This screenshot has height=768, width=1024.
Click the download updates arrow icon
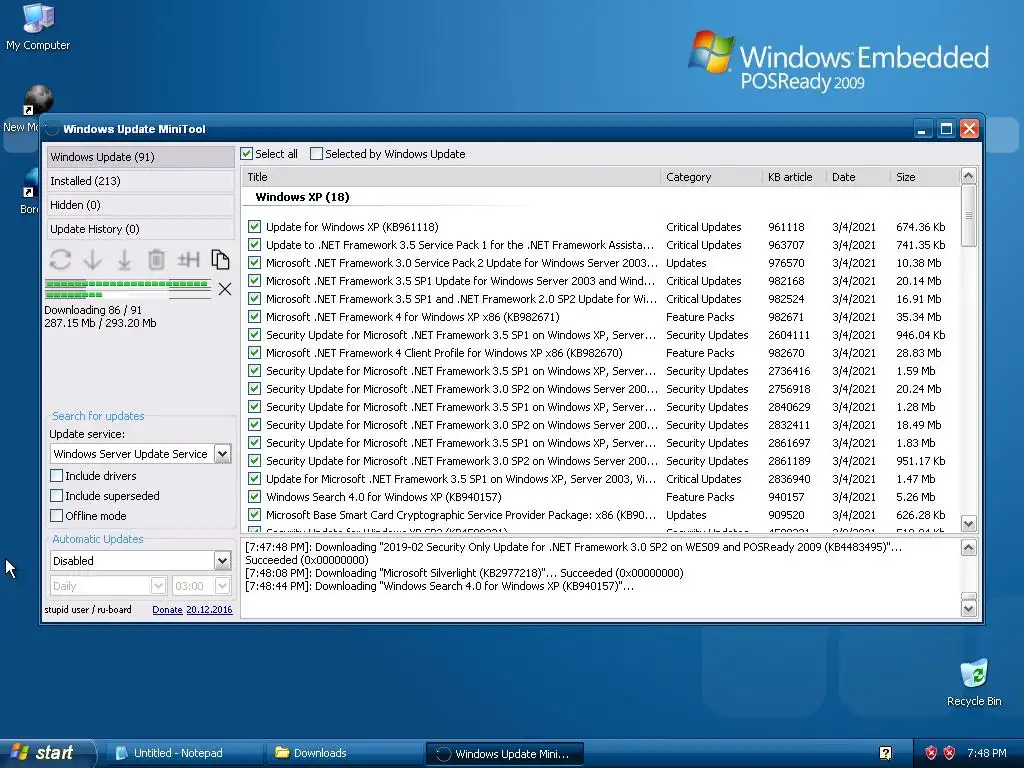click(x=92, y=260)
